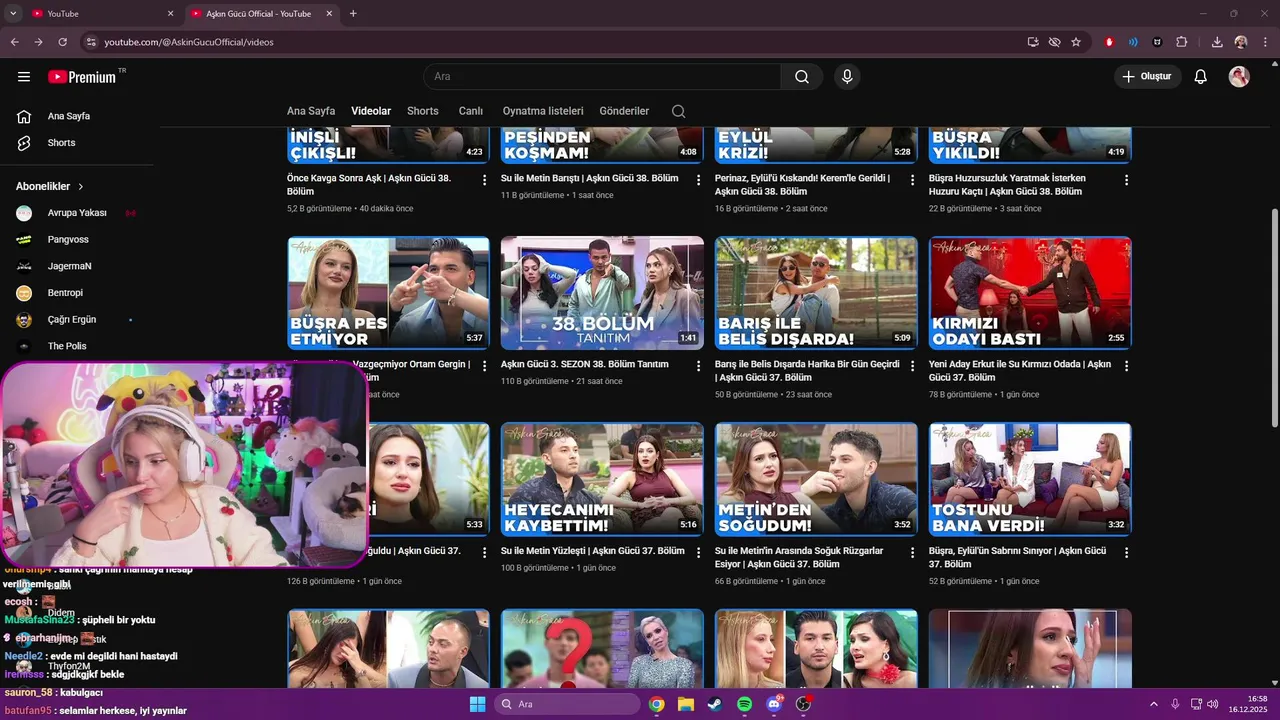1280x720 pixels.
Task: Open the Chrome profile avatar in the toolbar
Action: [1241, 42]
